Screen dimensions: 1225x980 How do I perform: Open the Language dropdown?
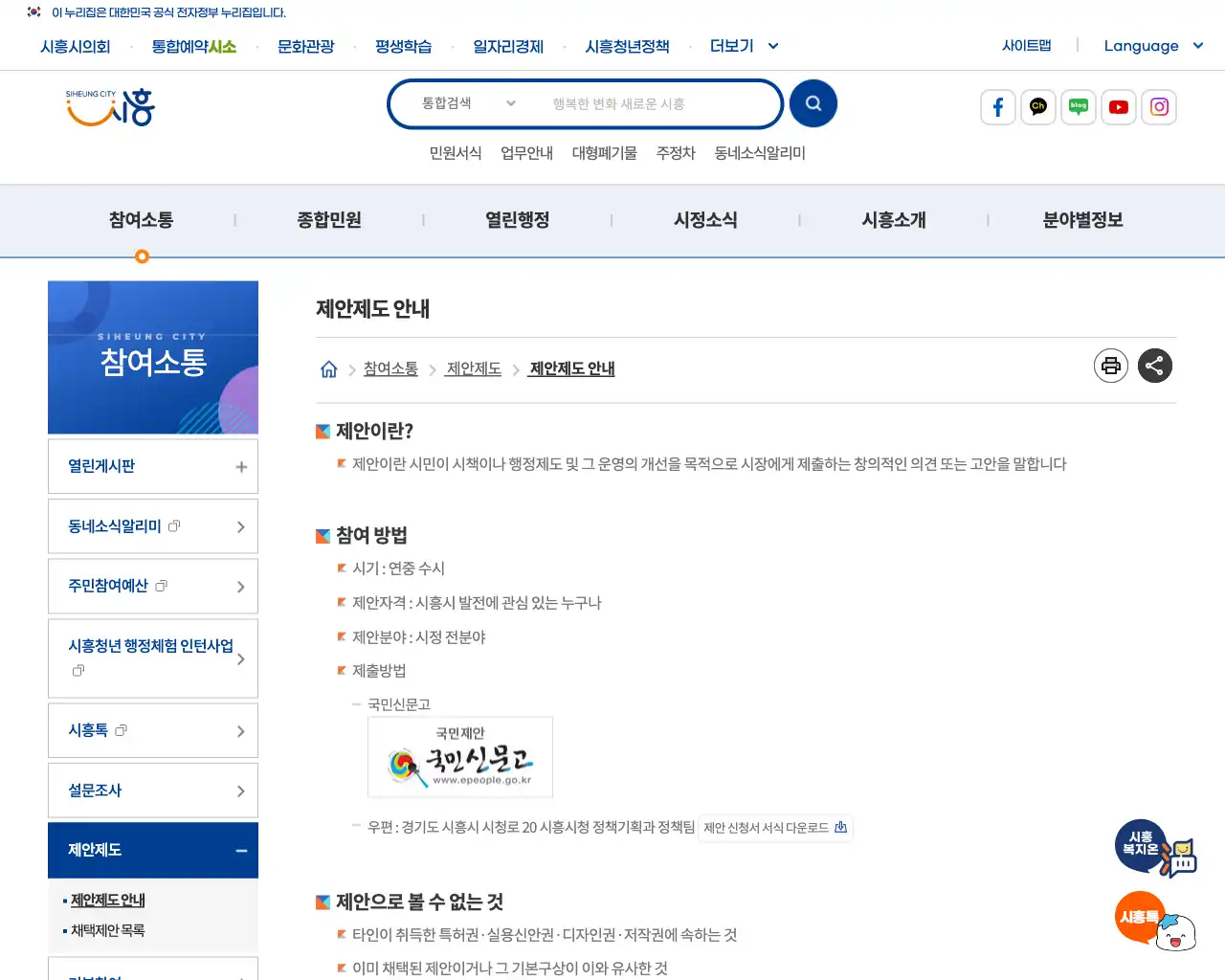tap(1153, 46)
